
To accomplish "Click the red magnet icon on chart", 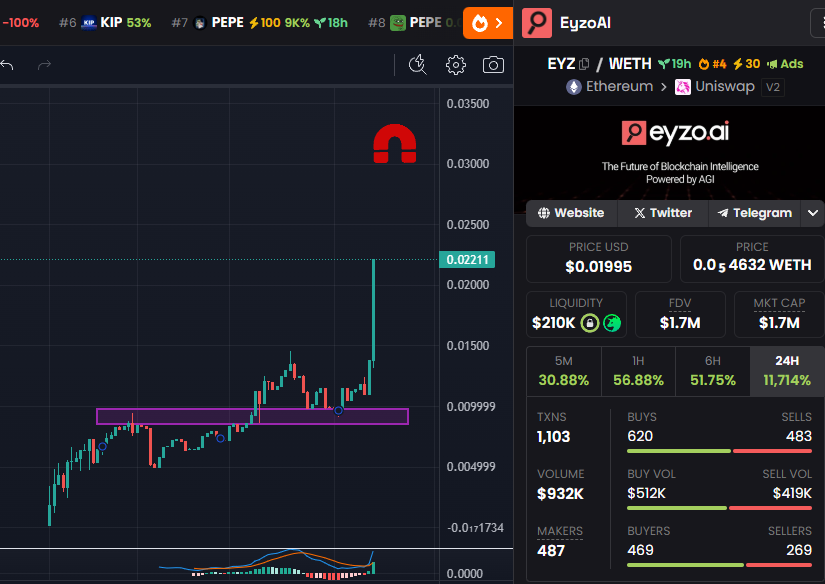I will coord(395,144).
